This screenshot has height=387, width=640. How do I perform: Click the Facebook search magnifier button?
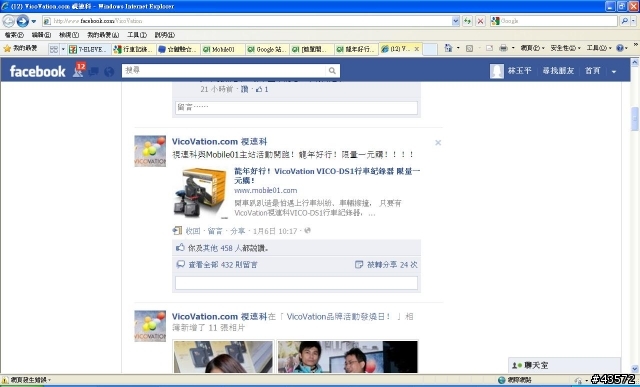(333, 71)
